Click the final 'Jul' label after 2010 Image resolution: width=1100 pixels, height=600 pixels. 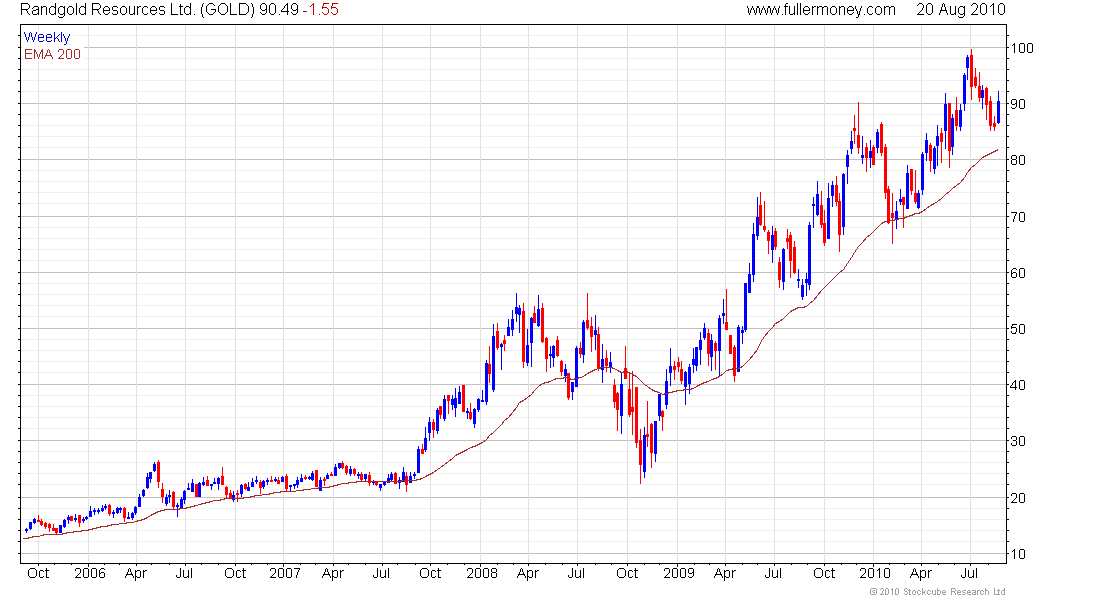coord(970,573)
